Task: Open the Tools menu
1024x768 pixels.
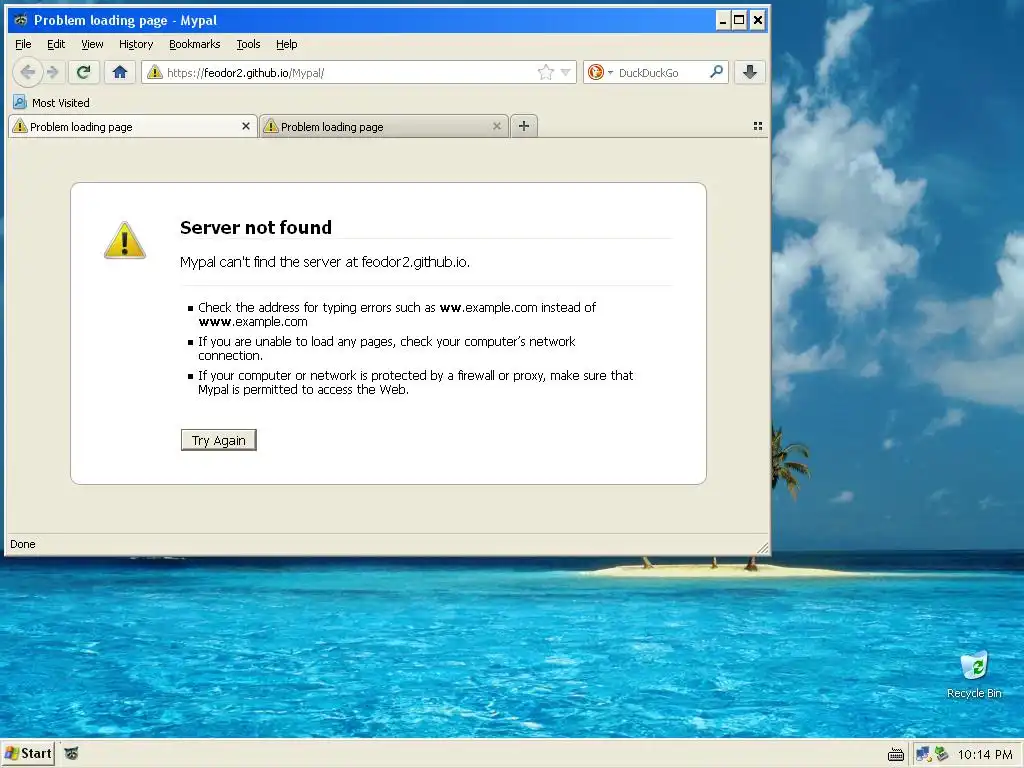Action: 248,44
